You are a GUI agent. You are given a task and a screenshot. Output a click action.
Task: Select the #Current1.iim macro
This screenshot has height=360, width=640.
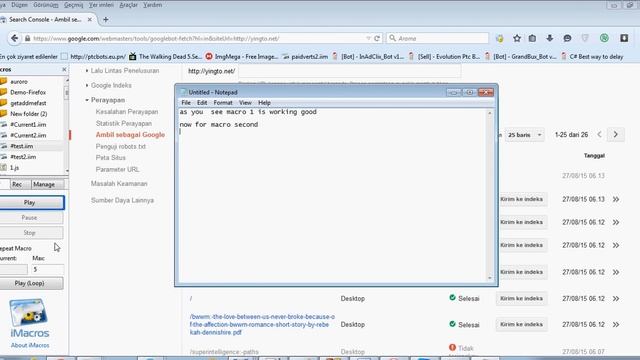tap(28, 124)
